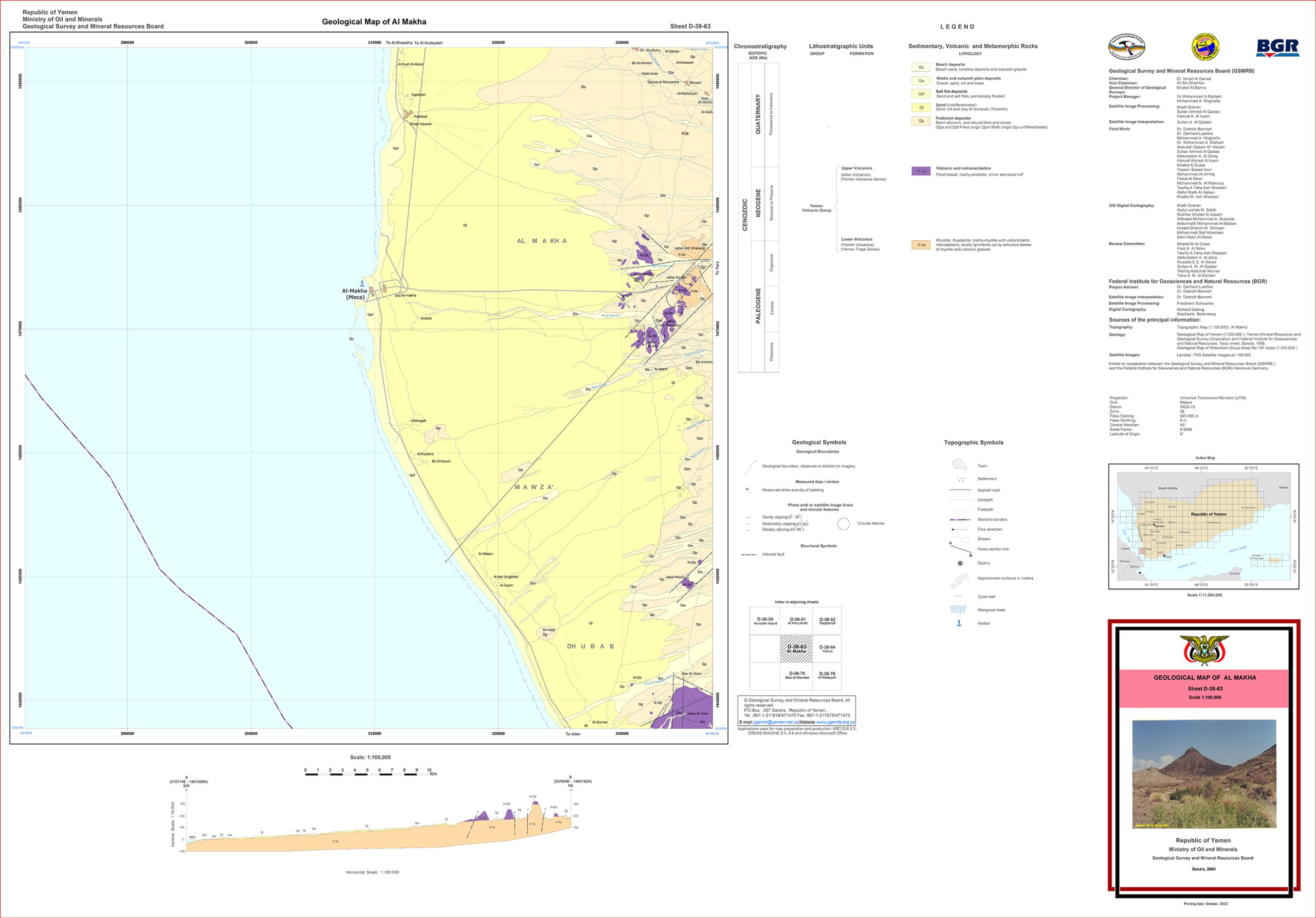This screenshot has width=1316, height=918.
Task: Click the purple N-Qb volcanic legend swatch
Action: point(921,171)
